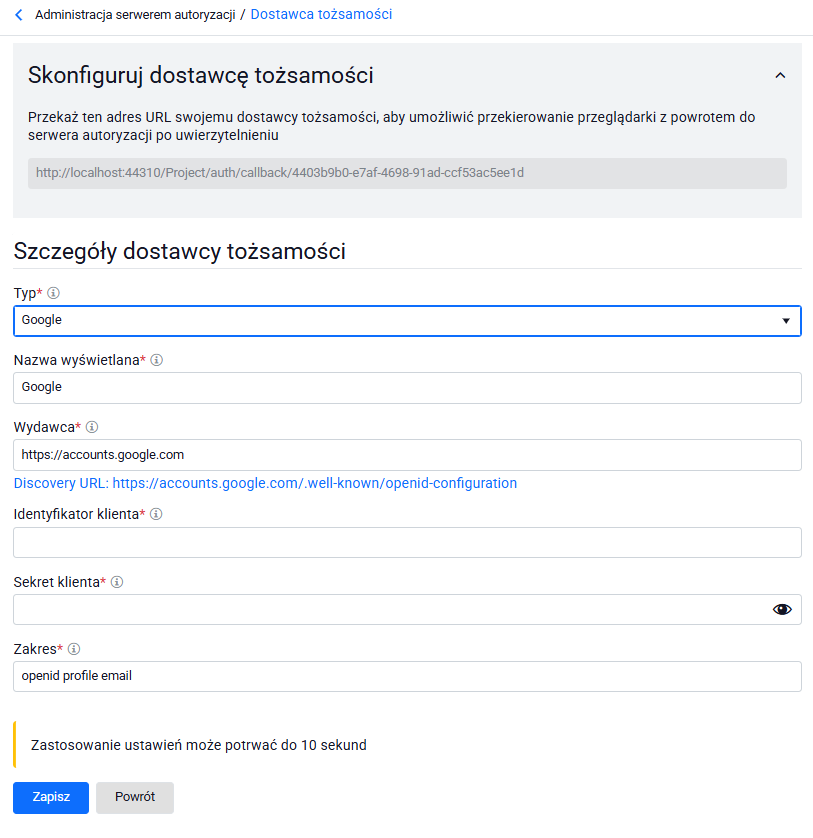
Task: Open the Zakres info icon
Action: point(74,649)
